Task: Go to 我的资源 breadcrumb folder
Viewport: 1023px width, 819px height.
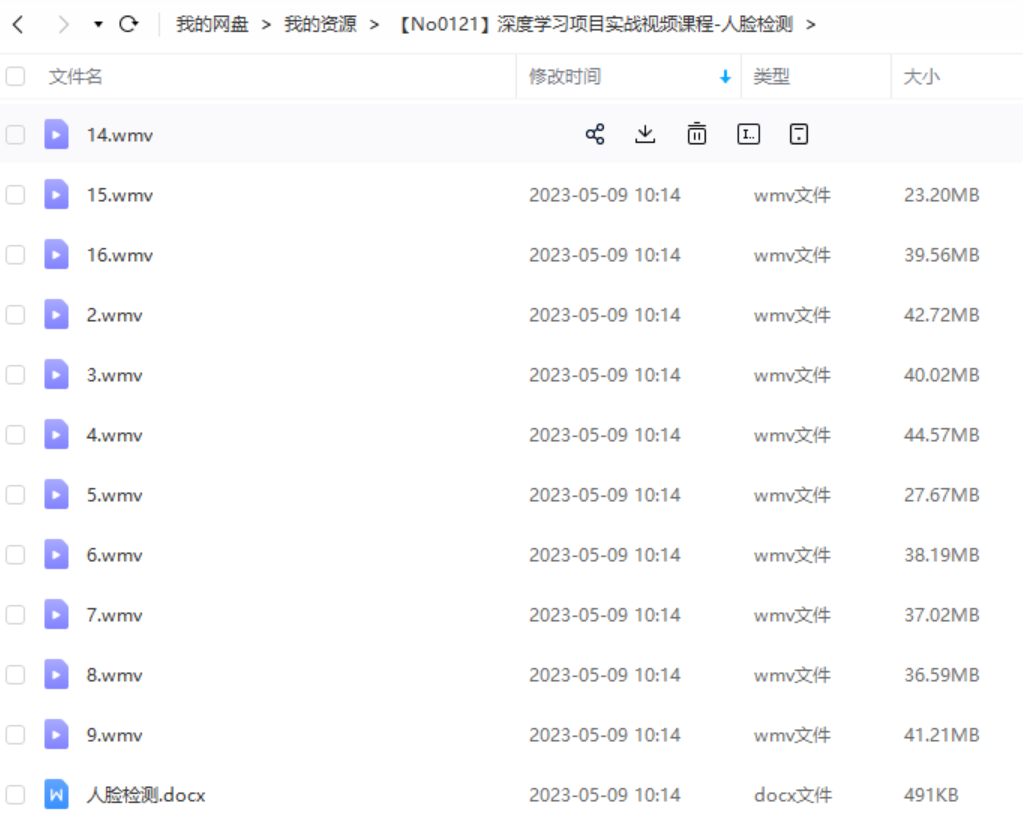Action: coord(320,24)
